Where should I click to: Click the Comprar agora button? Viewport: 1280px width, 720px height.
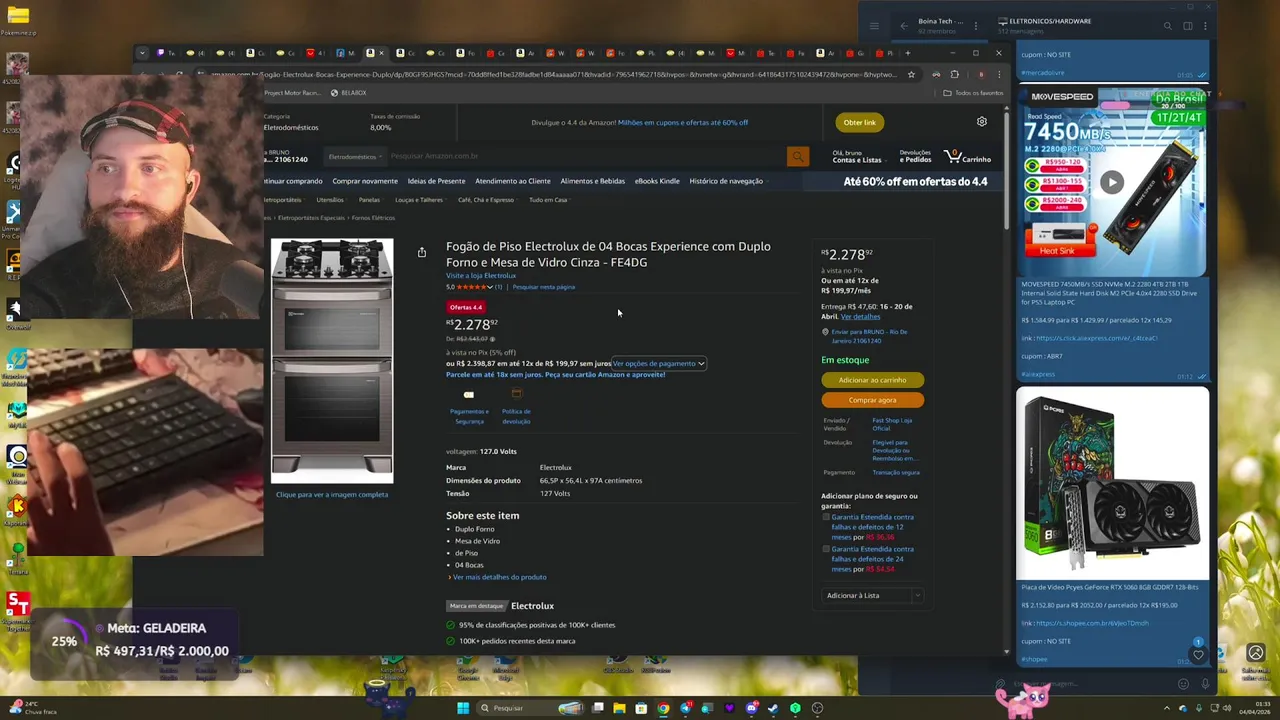872,400
